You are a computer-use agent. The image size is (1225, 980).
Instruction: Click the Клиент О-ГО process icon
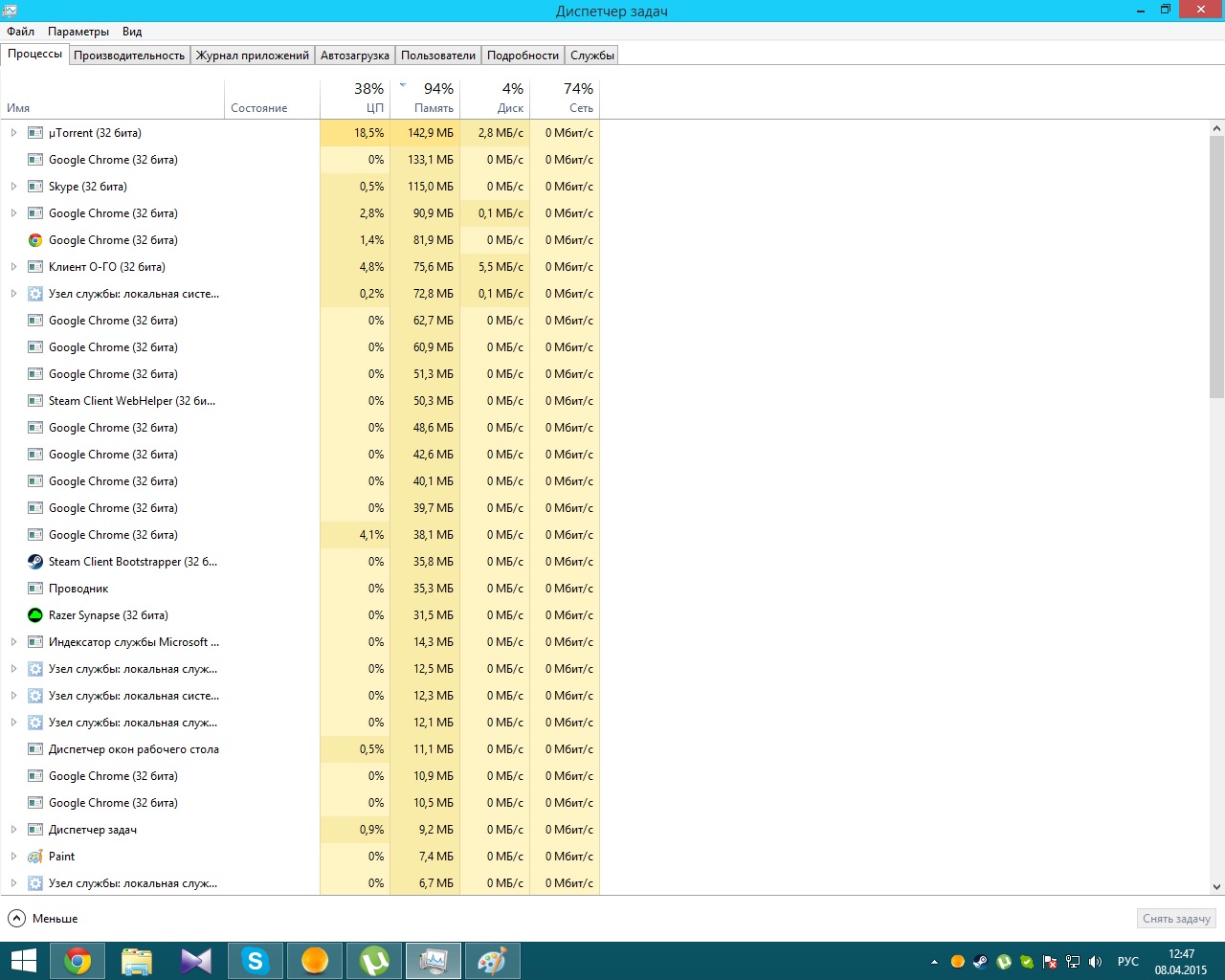[35, 267]
